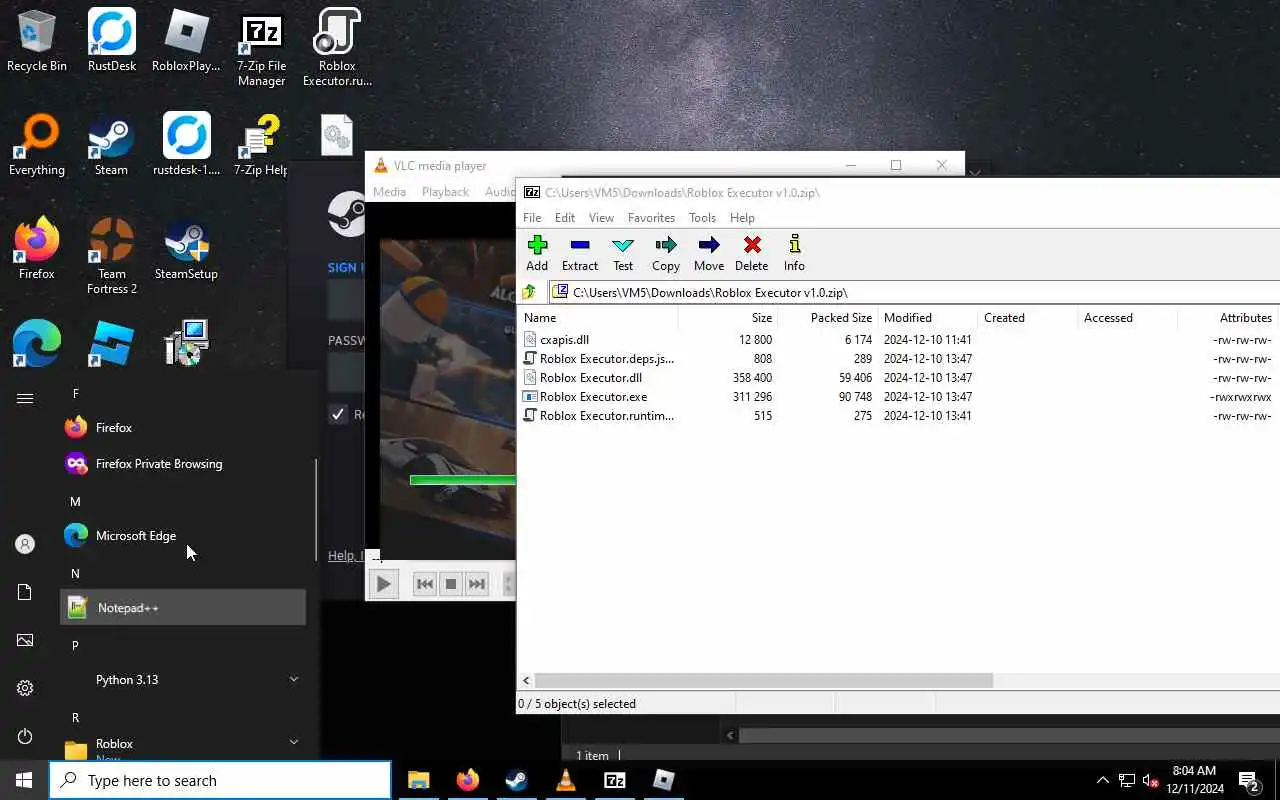Open the File menu in 7-Zip
This screenshot has width=1280, height=800.
pos(532,217)
